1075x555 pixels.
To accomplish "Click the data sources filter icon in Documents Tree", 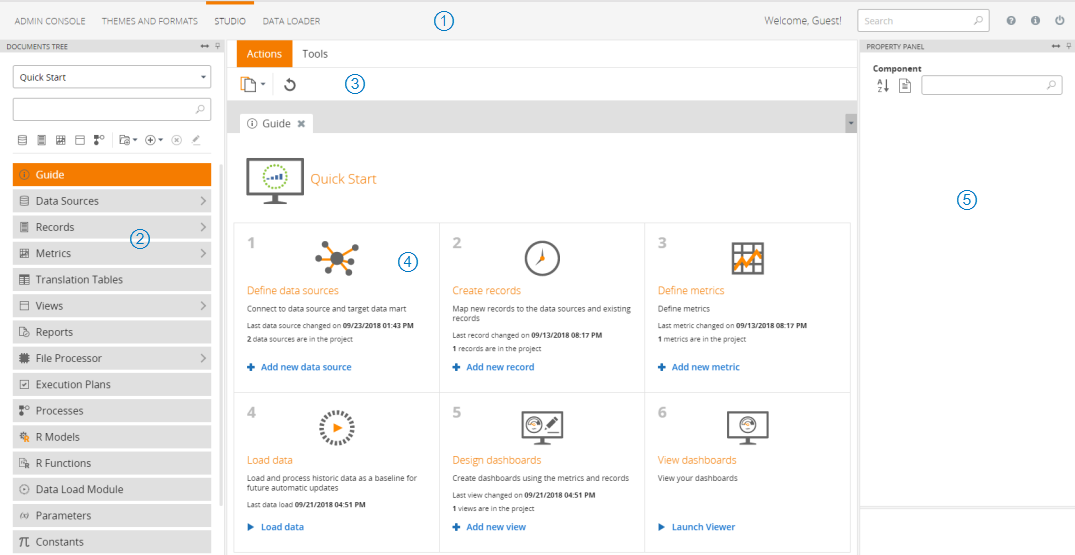I will [22, 140].
